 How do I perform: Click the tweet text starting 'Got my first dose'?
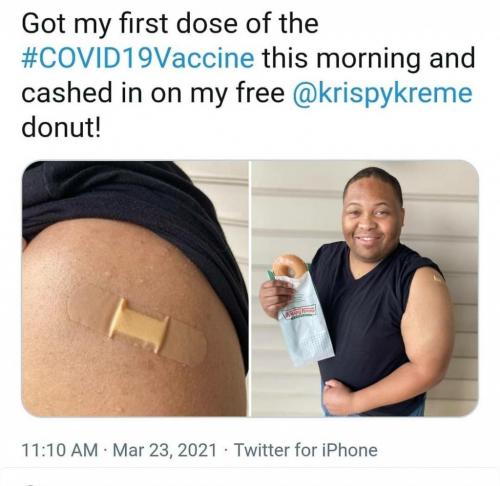coord(248,75)
